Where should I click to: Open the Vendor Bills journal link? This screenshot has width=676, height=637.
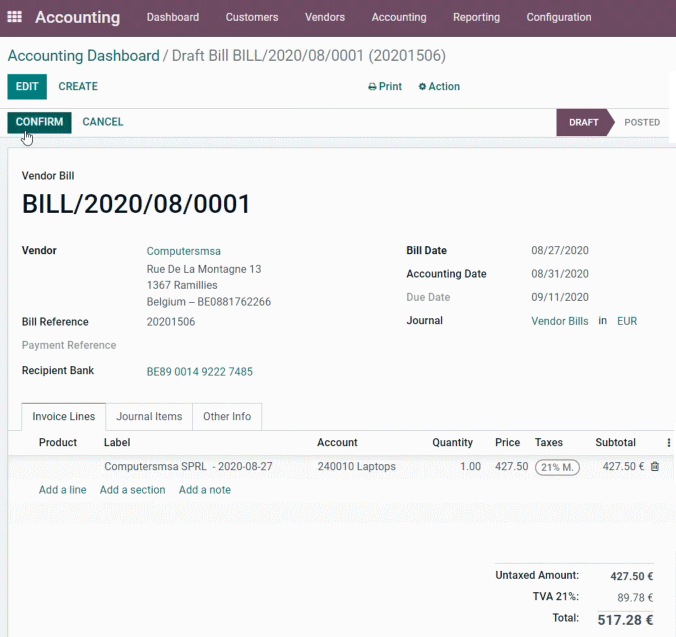(560, 321)
